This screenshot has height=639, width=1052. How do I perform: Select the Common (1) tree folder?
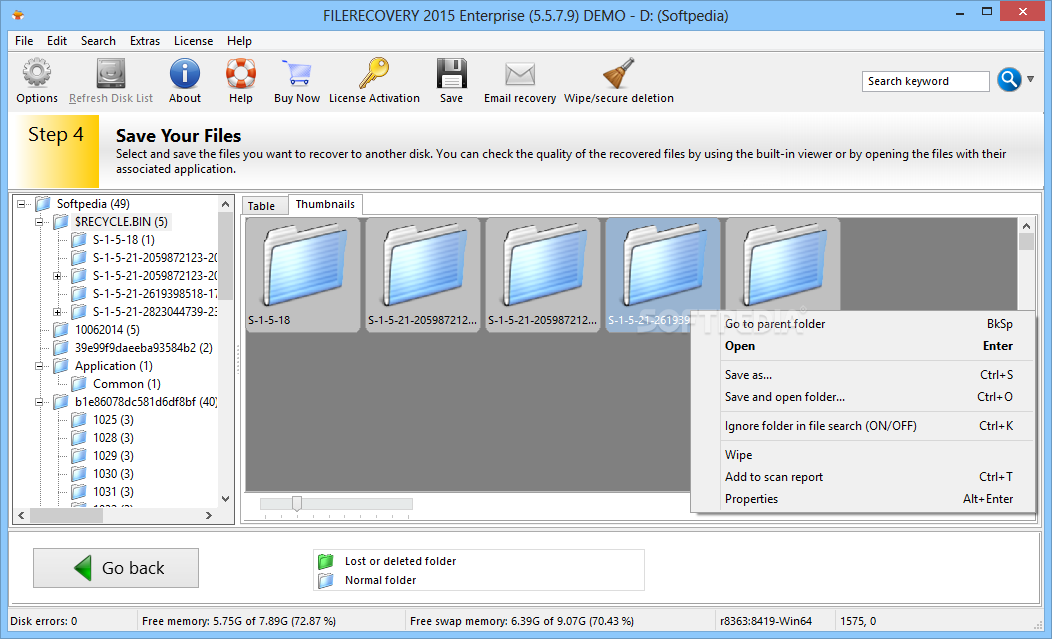pos(127,384)
